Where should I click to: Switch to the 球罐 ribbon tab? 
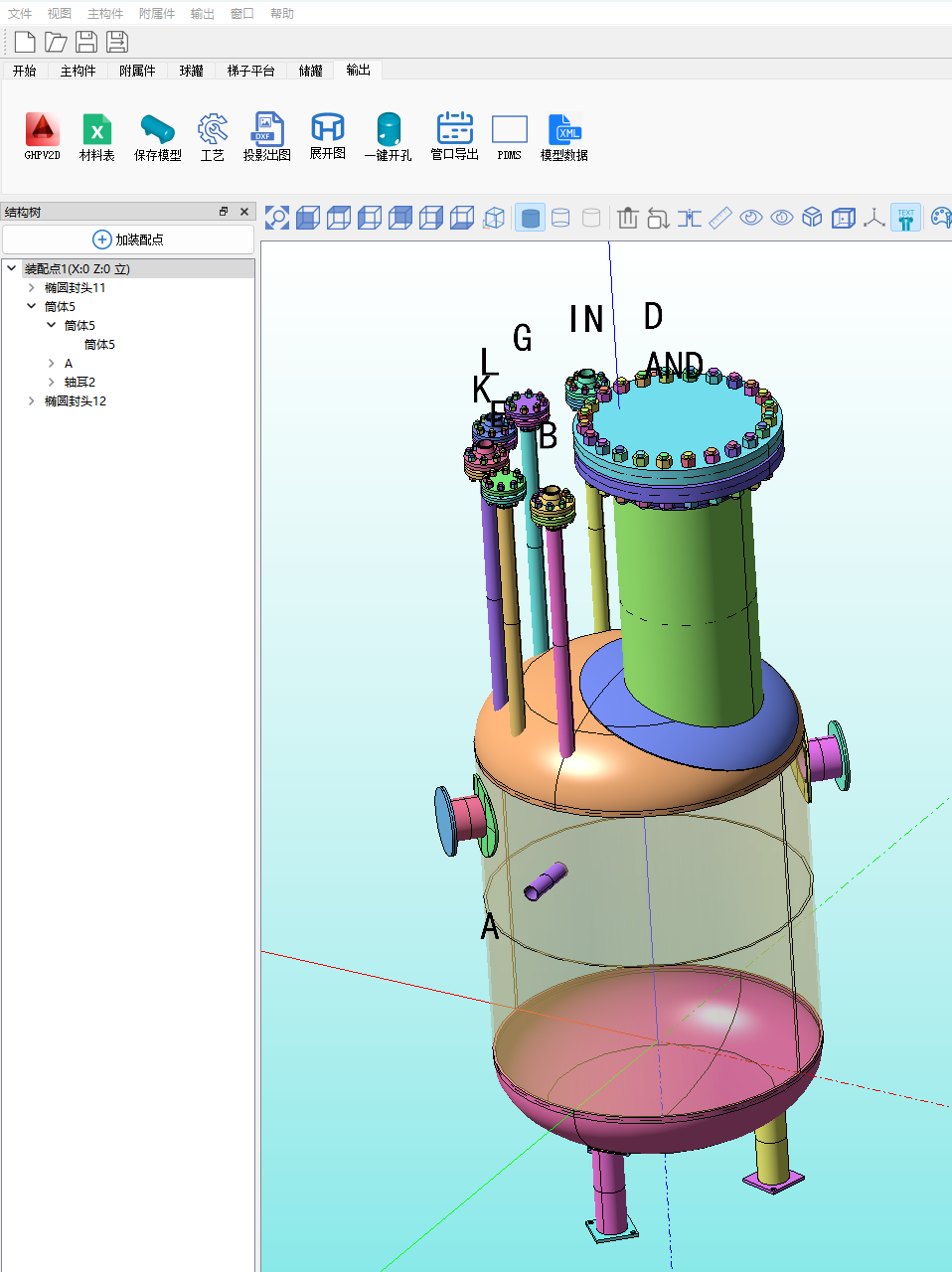pyautogui.click(x=191, y=71)
